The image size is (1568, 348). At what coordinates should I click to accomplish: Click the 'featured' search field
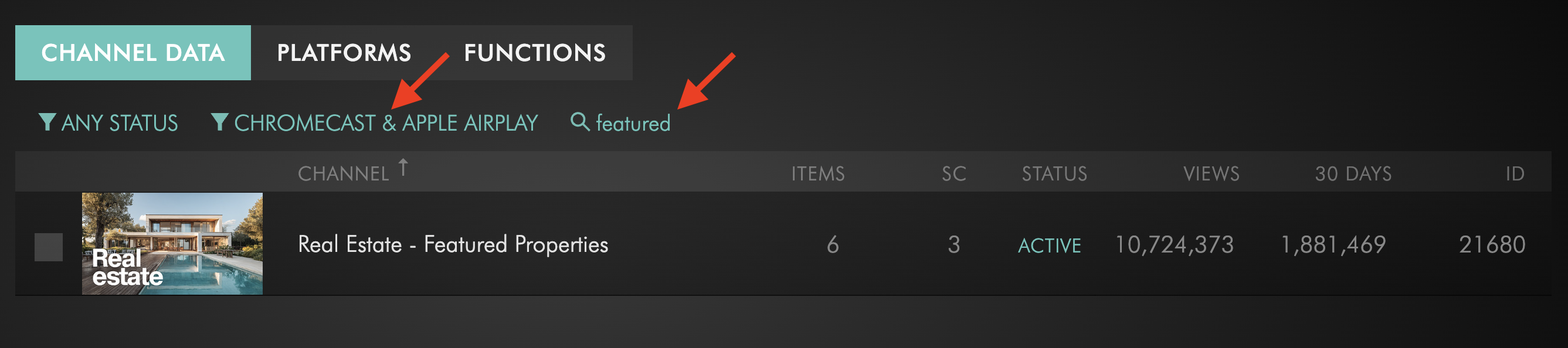(633, 124)
